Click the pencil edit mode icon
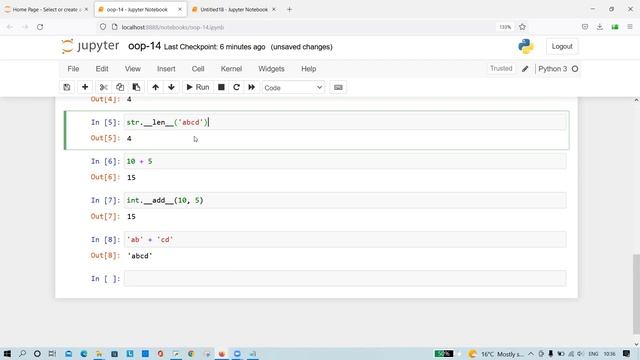 coord(525,69)
